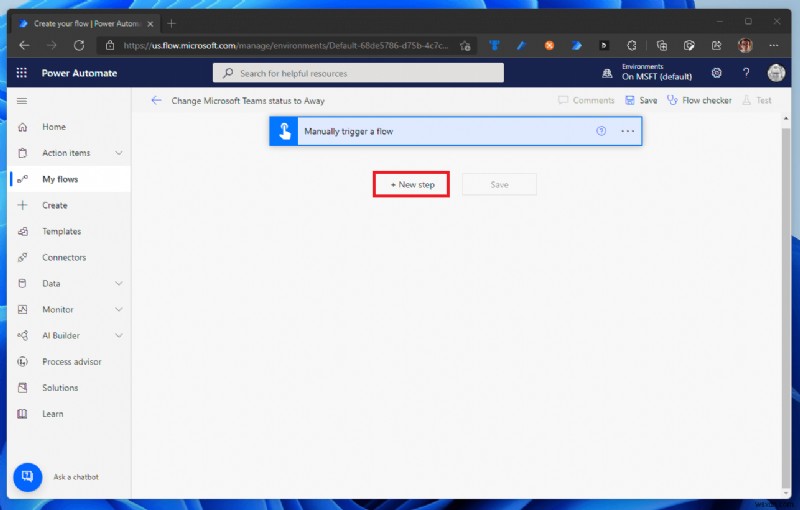Open the browser extensions puzzle icon
Viewport: 800px width, 510px height.
(x=632, y=45)
